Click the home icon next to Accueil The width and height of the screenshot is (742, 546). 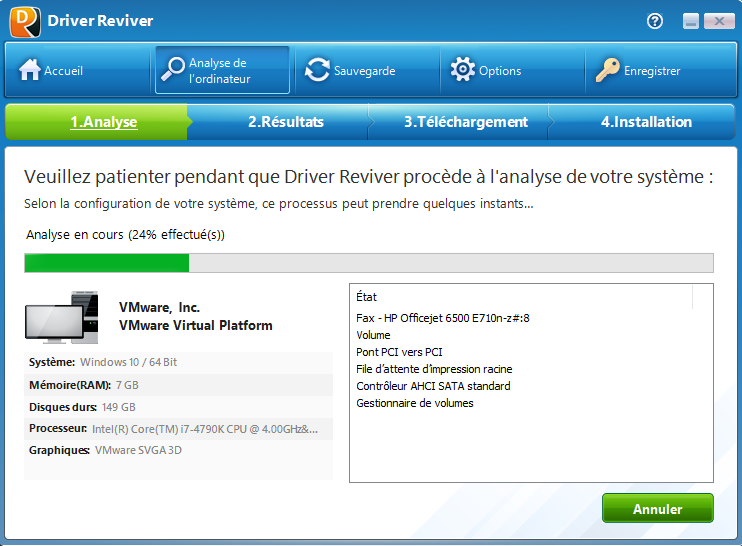(x=29, y=70)
